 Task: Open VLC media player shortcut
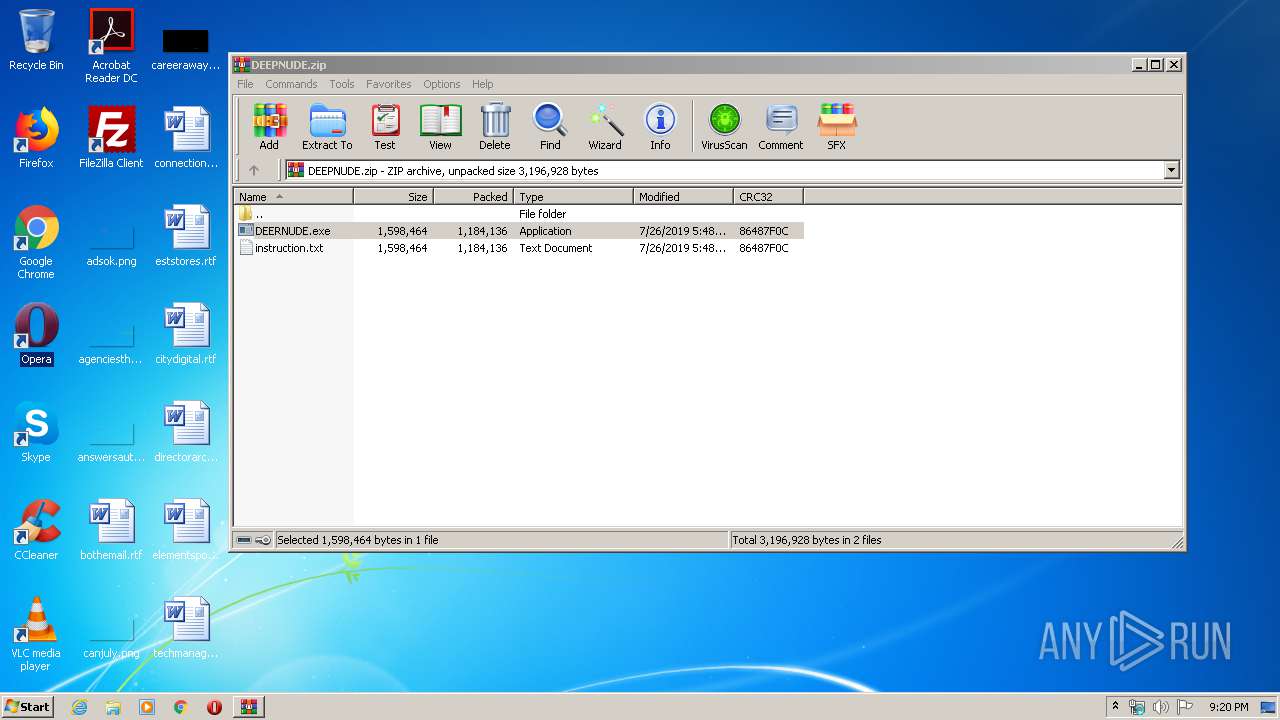36,634
